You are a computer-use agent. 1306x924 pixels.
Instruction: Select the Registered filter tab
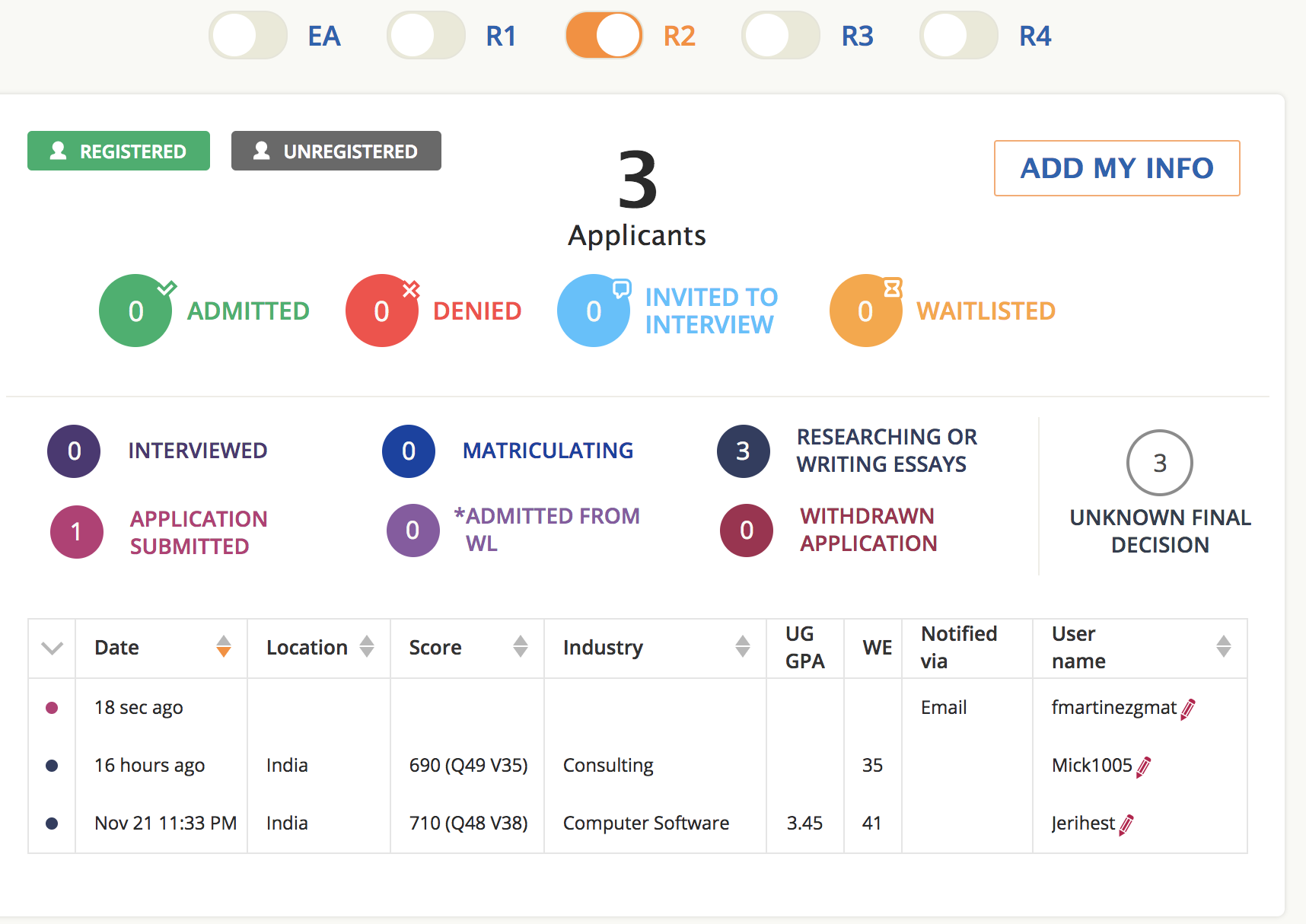point(119,151)
